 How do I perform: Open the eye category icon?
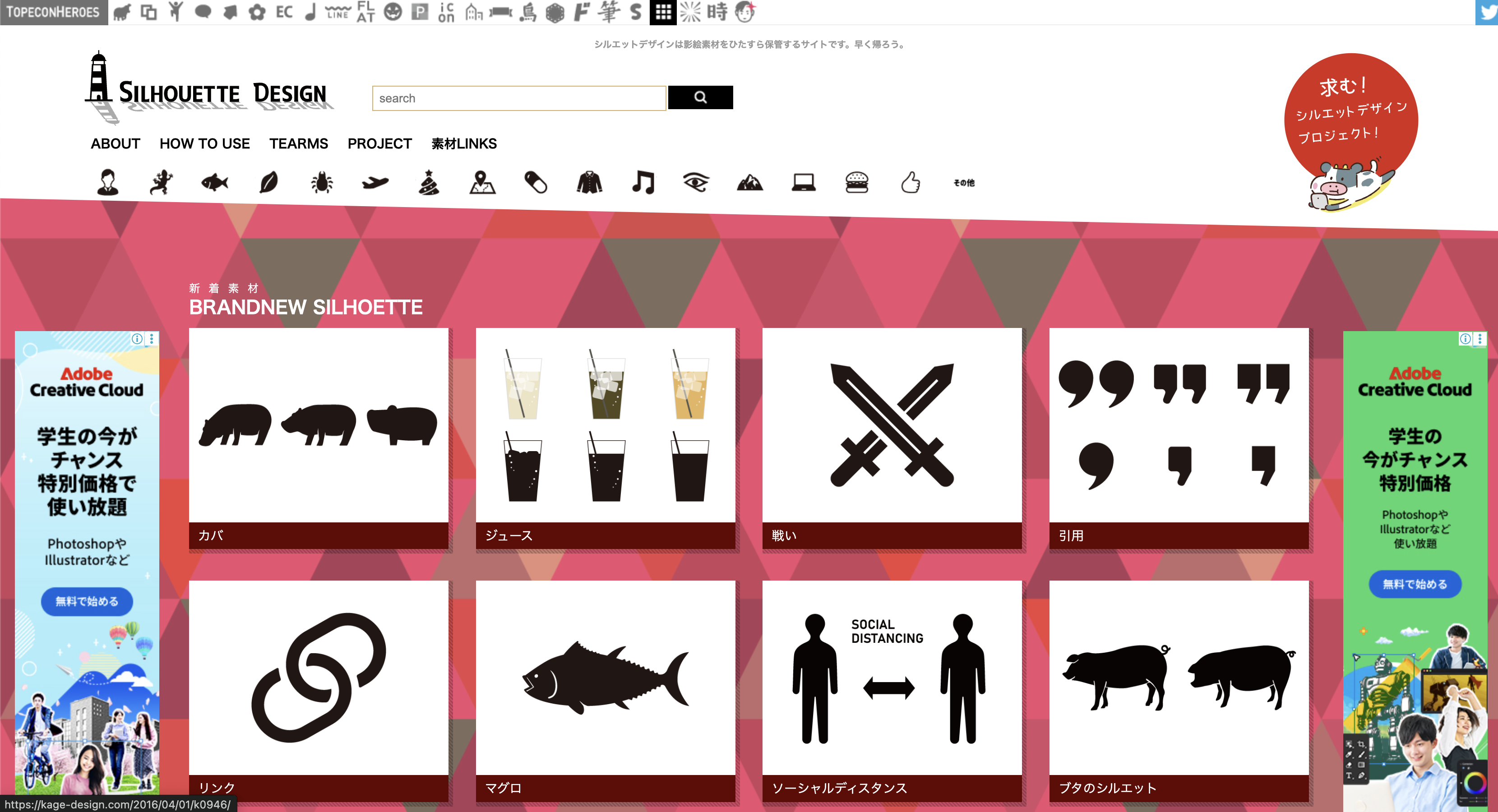[x=696, y=183]
